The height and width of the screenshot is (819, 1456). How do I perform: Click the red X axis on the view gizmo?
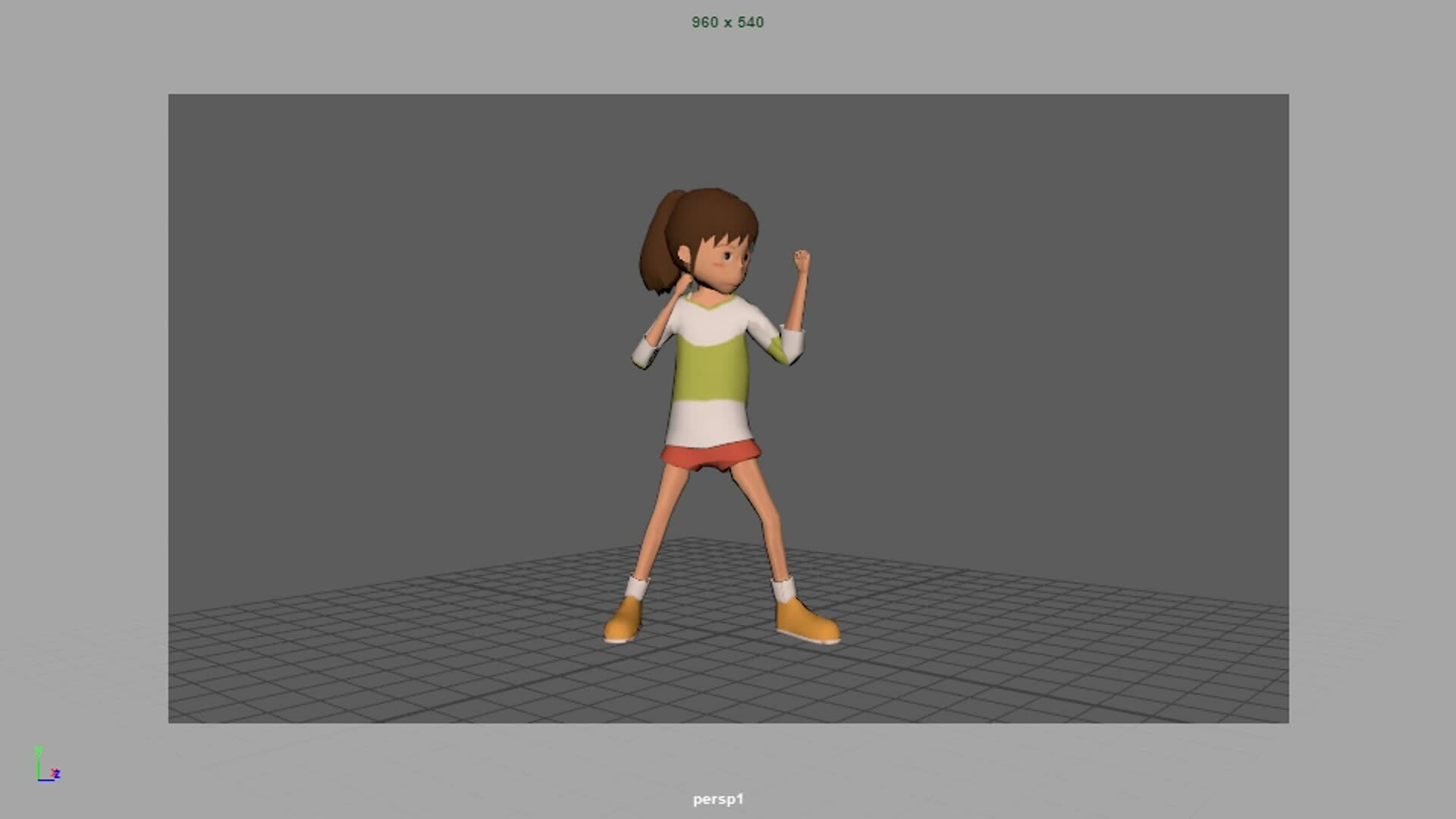[53, 773]
